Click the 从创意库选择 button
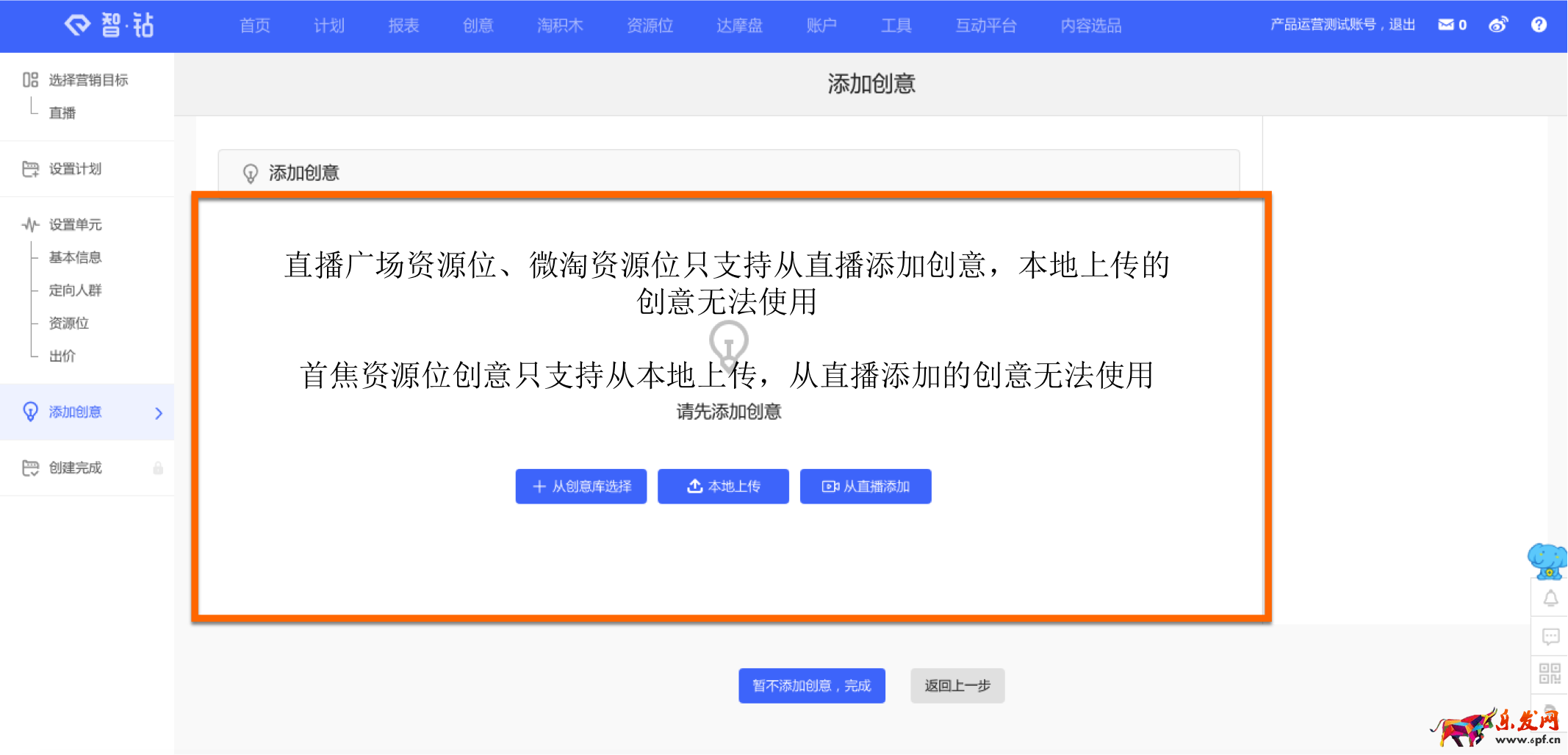 (x=580, y=487)
